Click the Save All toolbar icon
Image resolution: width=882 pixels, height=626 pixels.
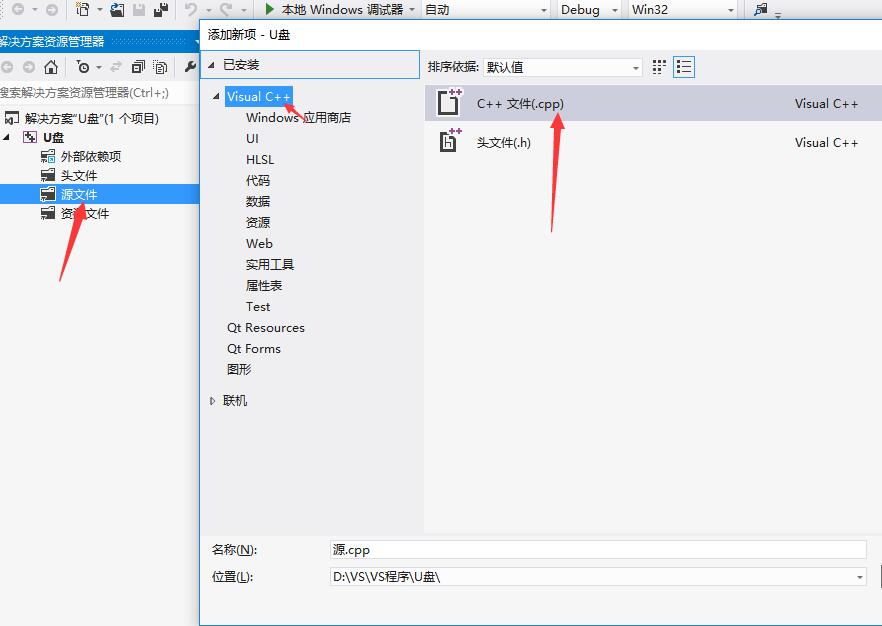click(x=162, y=10)
